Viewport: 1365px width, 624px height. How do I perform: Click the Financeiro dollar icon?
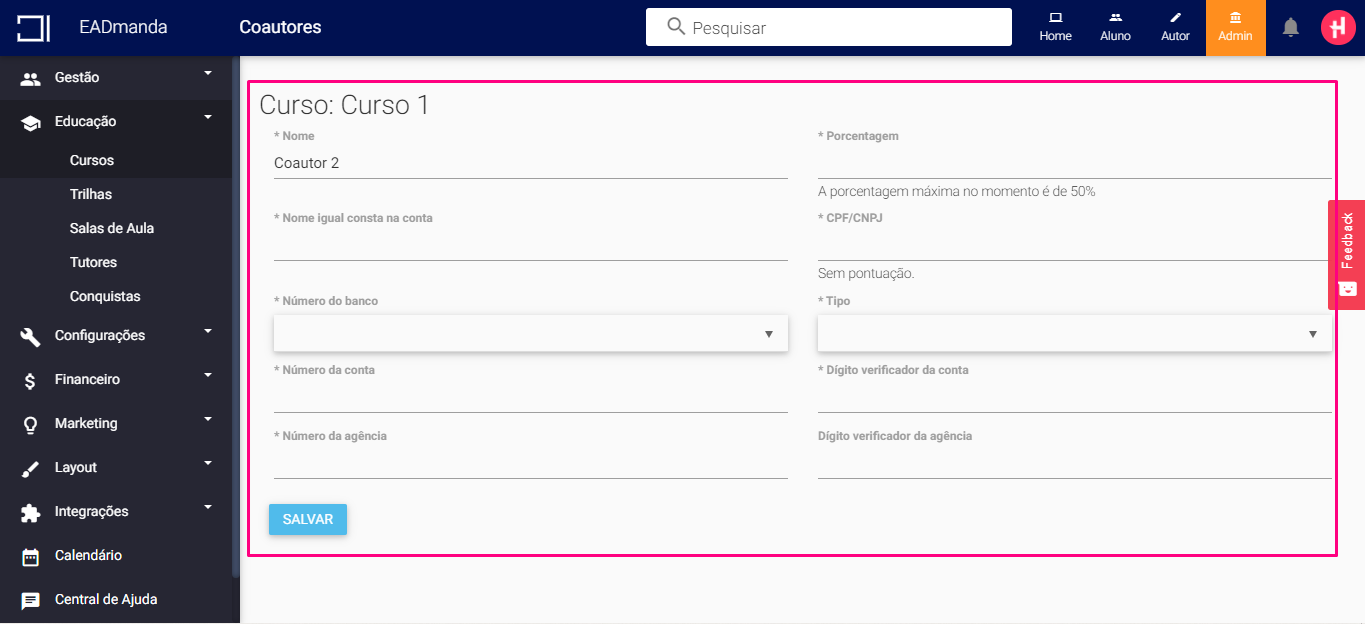pos(31,380)
